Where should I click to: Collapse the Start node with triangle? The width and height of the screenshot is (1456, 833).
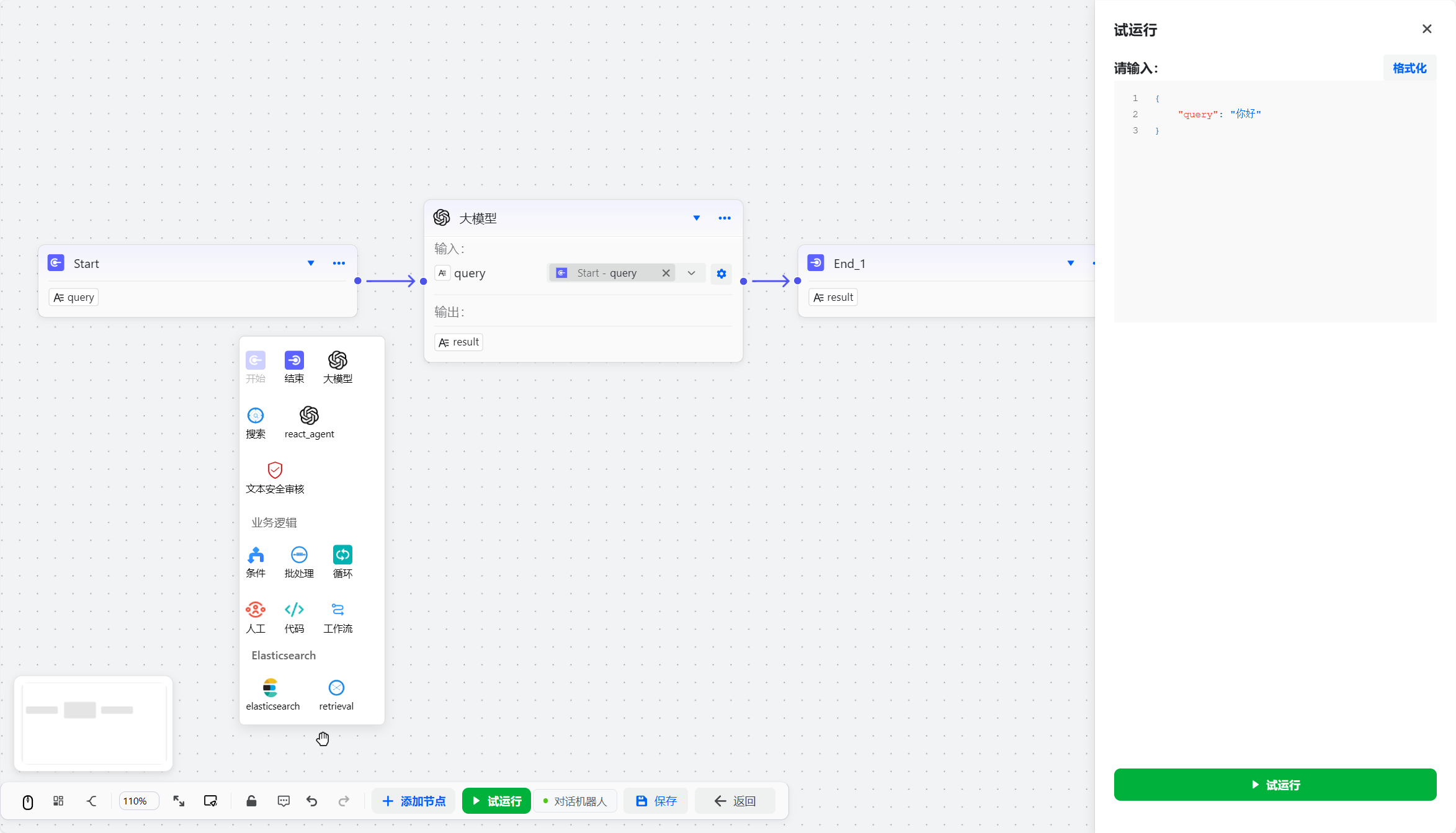pyautogui.click(x=311, y=264)
